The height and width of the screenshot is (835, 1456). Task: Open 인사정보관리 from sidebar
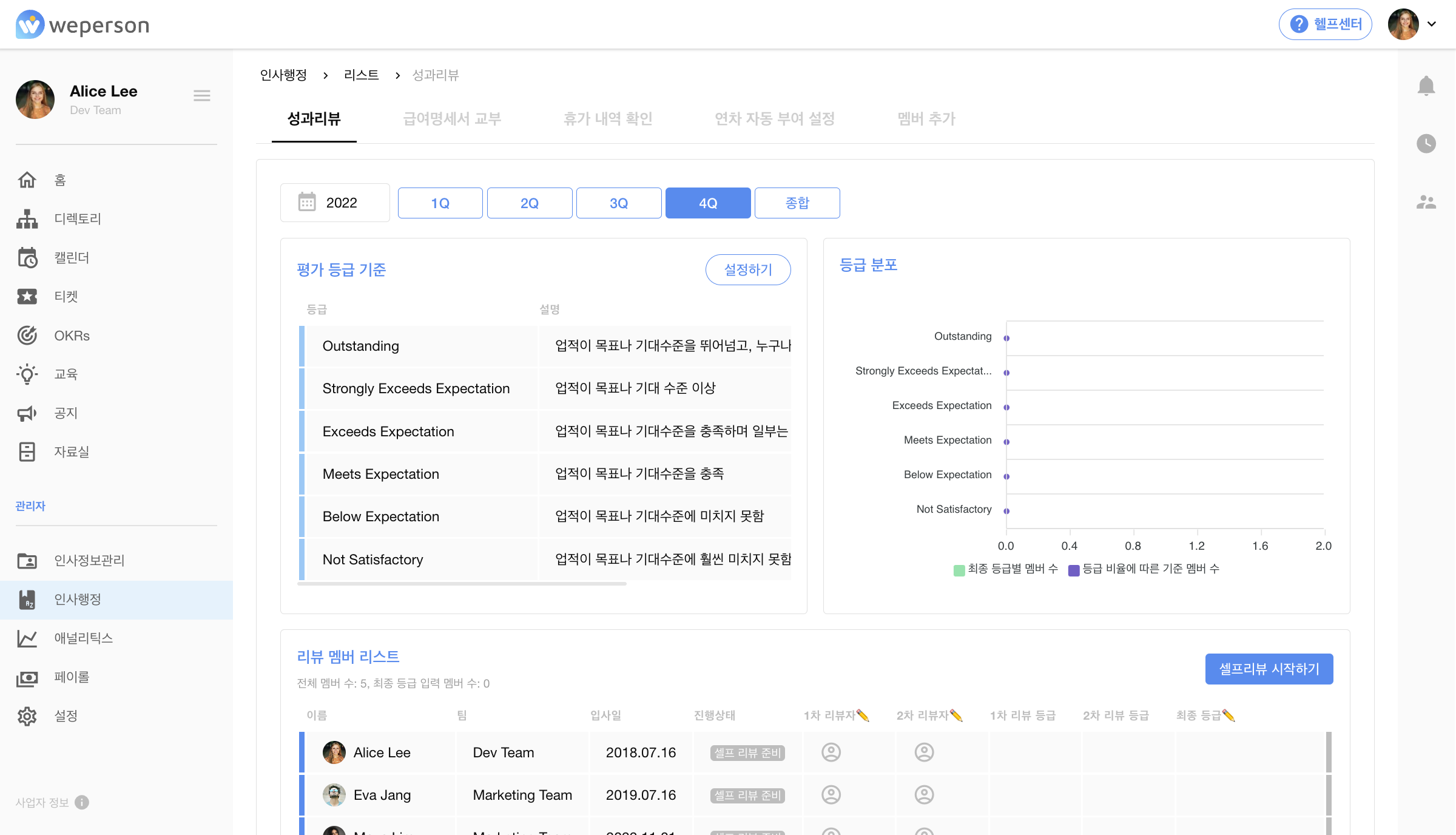[89, 559]
